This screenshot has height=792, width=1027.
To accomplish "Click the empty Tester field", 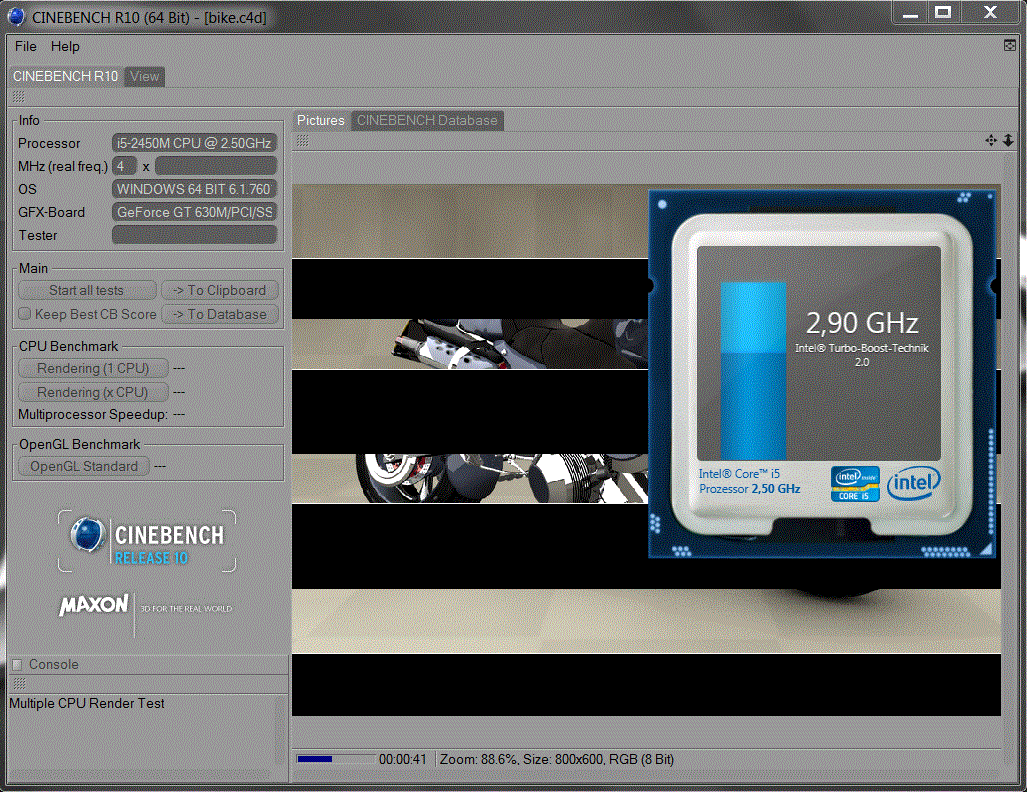I will 195,235.
